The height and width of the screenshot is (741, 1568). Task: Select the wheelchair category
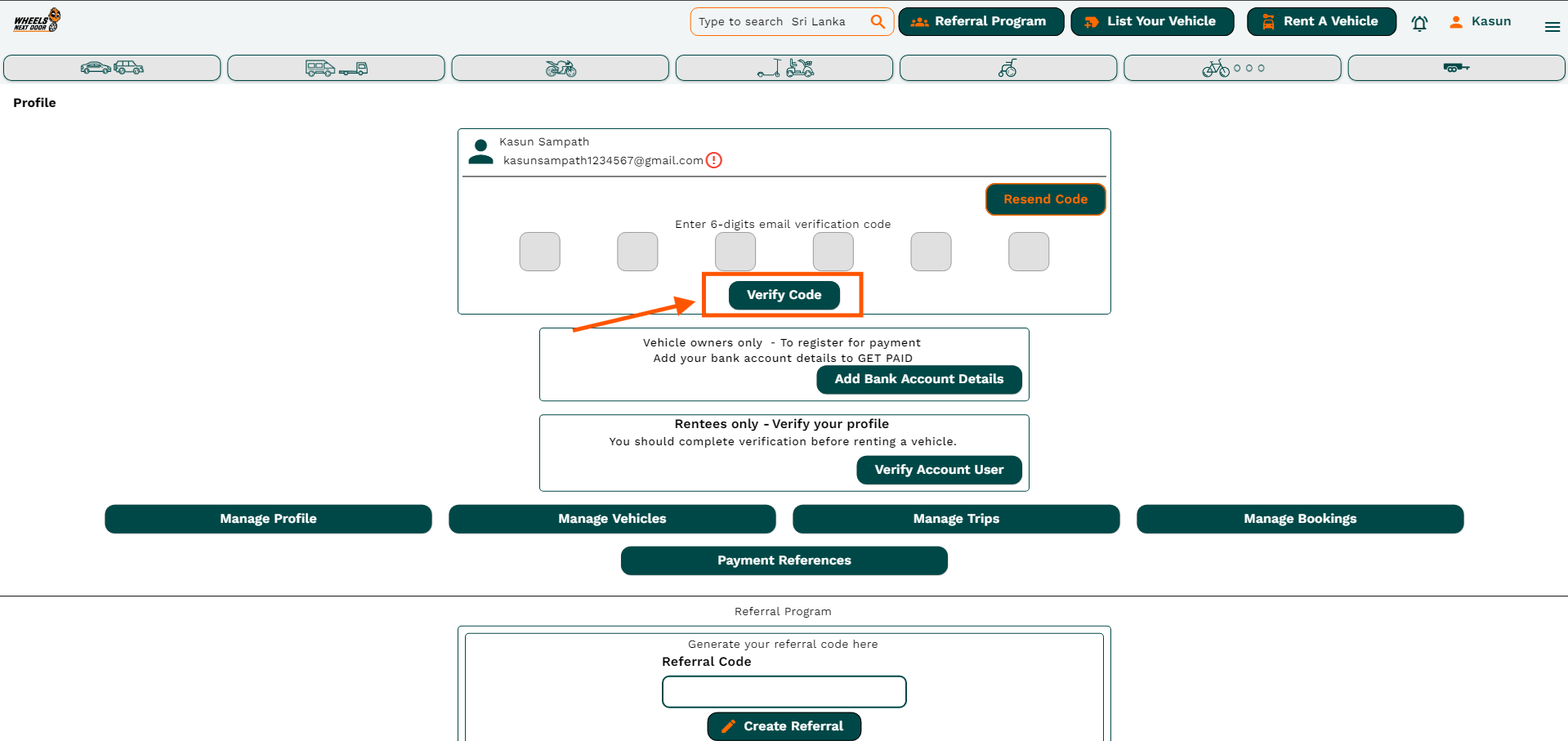pyautogui.click(x=1007, y=68)
